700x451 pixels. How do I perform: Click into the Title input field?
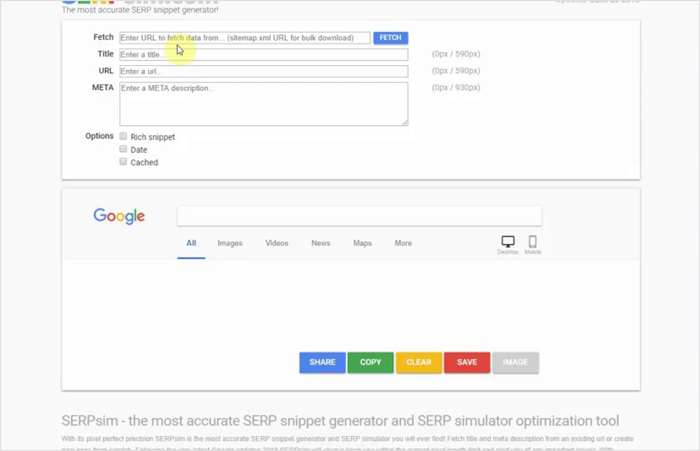[x=263, y=54]
